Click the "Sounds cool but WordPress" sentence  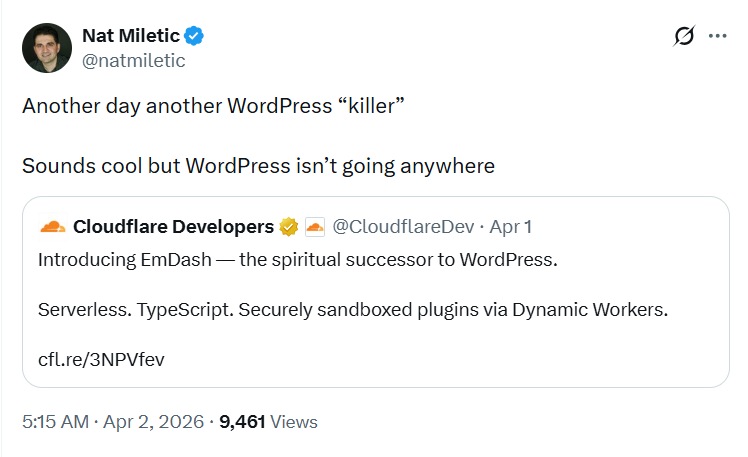[258, 165]
